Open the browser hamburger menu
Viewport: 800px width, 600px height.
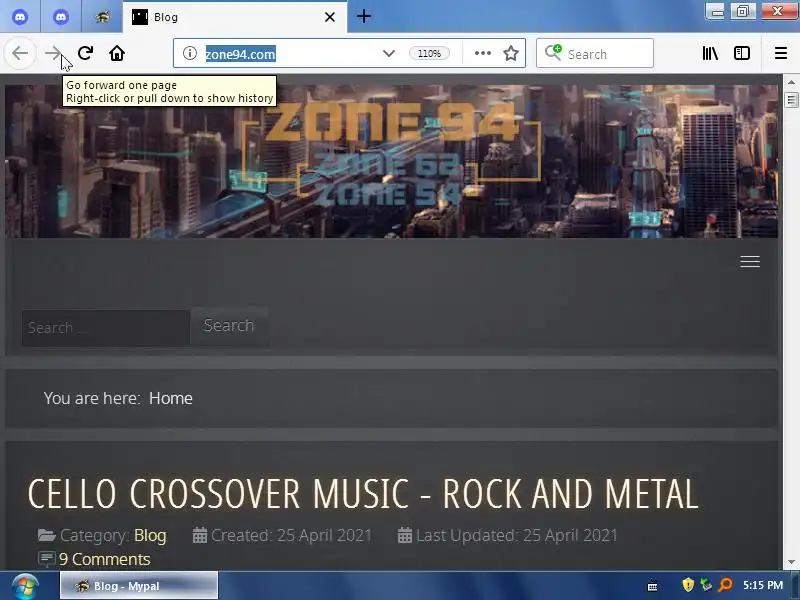pyautogui.click(x=781, y=53)
